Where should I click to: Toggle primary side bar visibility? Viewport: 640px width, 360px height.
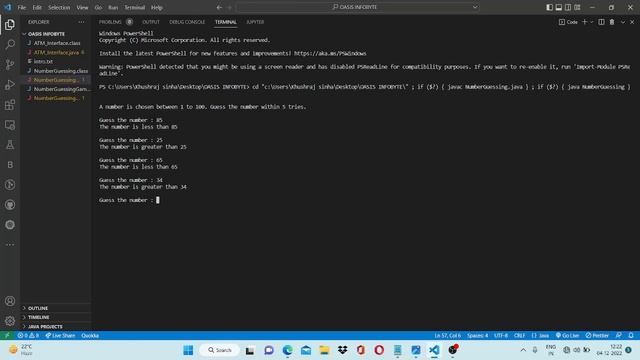[549, 7]
